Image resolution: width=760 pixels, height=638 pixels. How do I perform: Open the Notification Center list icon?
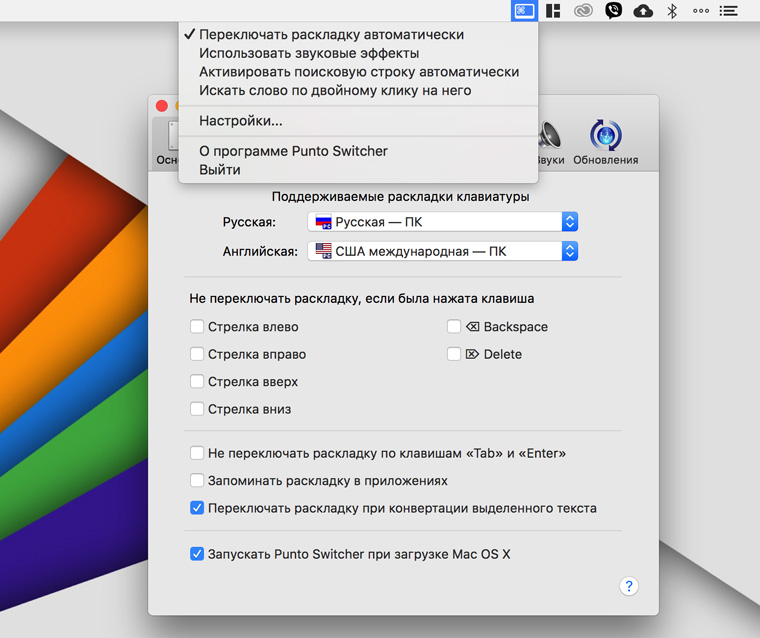click(x=729, y=11)
